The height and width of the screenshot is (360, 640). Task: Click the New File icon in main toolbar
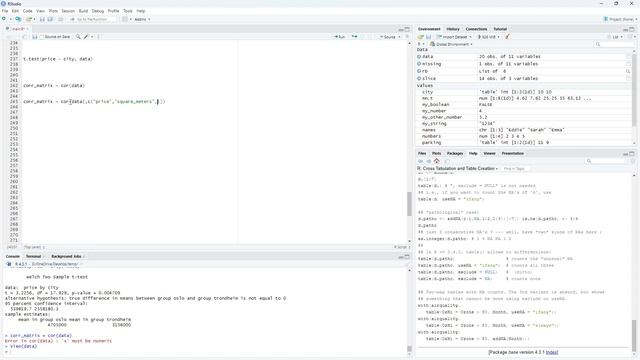[4, 19]
